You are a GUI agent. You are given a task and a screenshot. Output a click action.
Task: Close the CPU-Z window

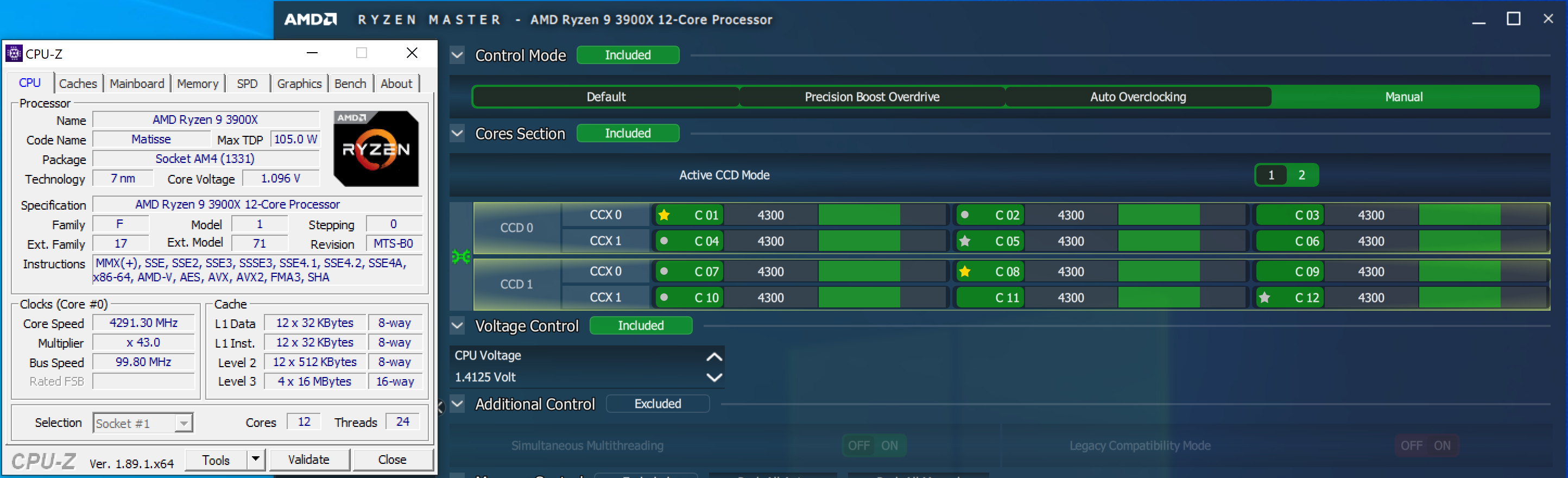pos(412,53)
